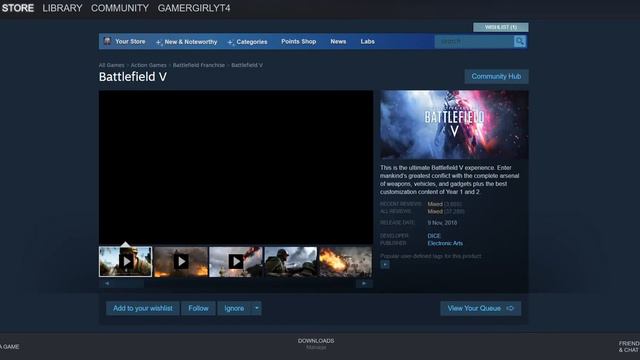This screenshot has height=360, width=640.
Task: Open the All Games breadcrumb
Action: pyautogui.click(x=111, y=65)
